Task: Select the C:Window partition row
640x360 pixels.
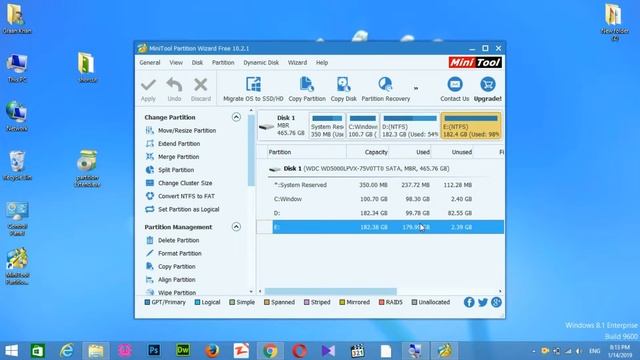Action: coord(380,199)
